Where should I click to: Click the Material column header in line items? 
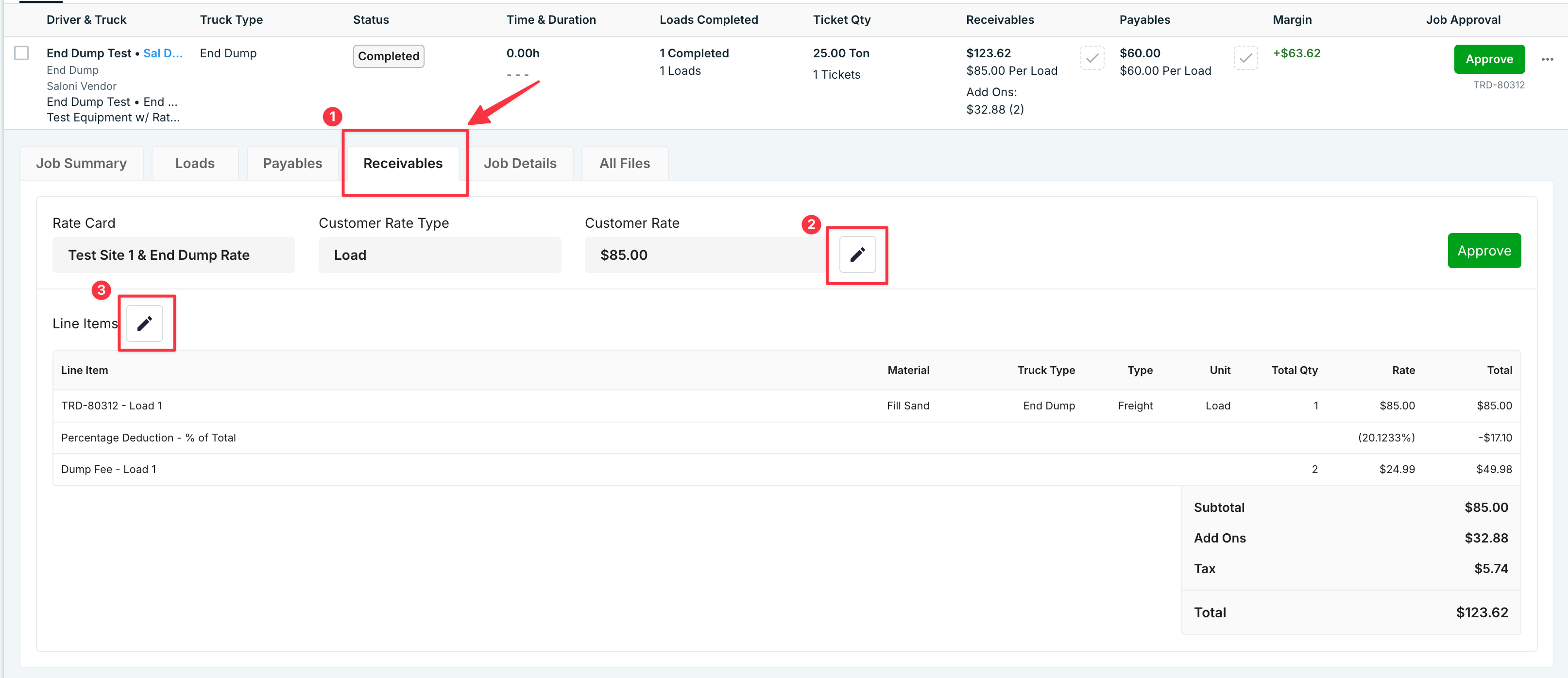point(908,370)
